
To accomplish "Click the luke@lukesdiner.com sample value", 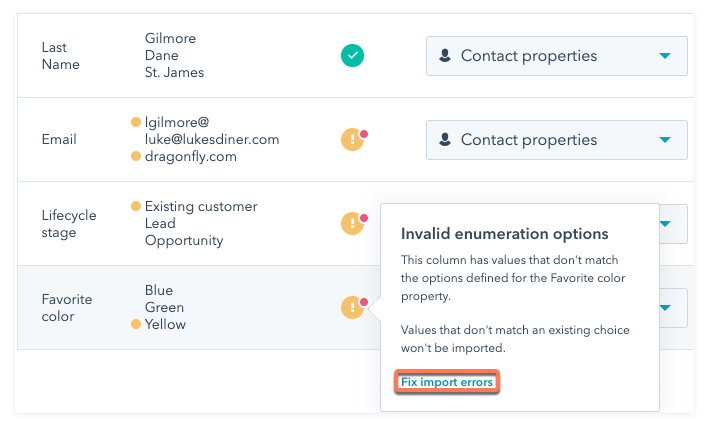I will [212, 139].
